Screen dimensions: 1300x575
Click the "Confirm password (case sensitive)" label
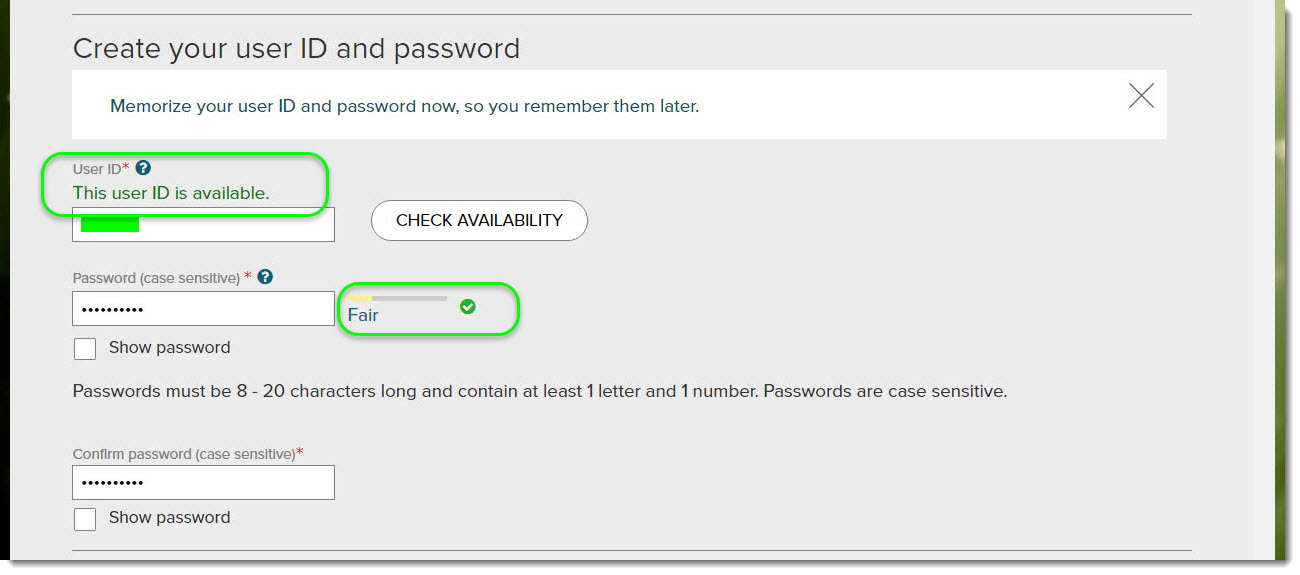[184, 454]
